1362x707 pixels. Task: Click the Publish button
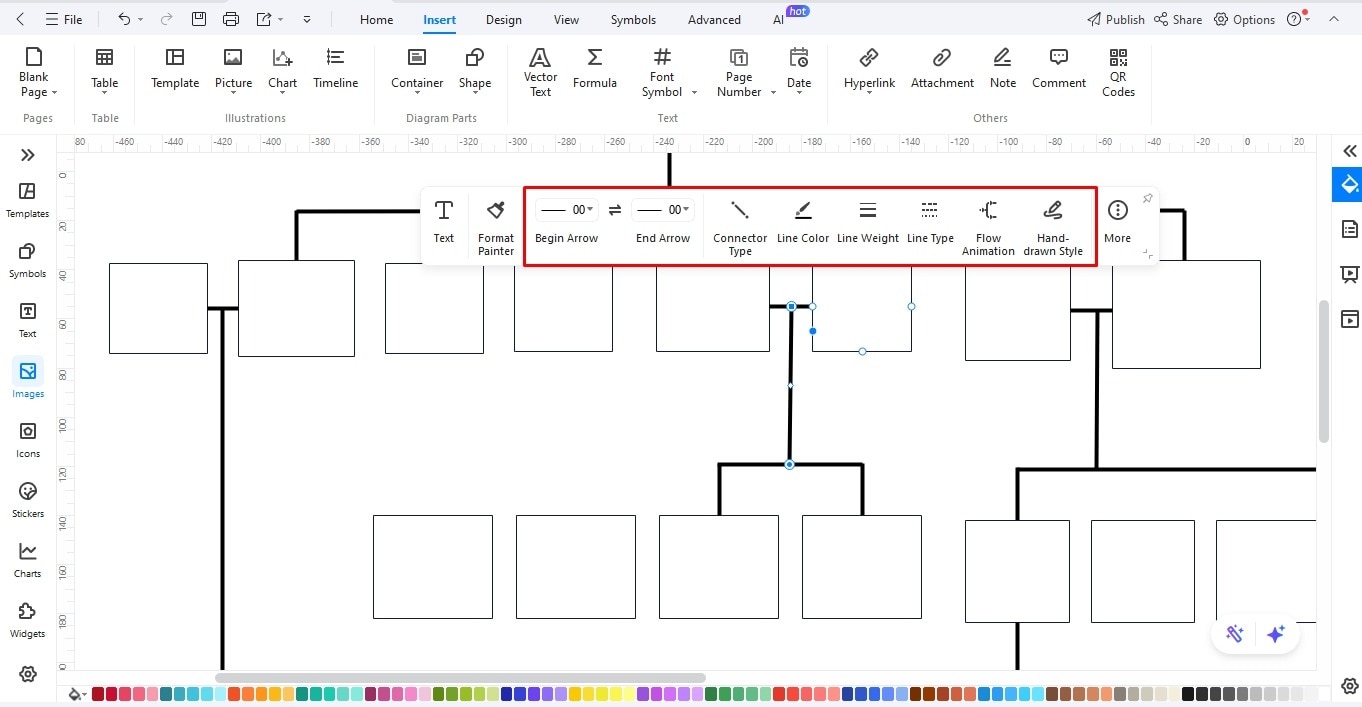[x=1115, y=19]
